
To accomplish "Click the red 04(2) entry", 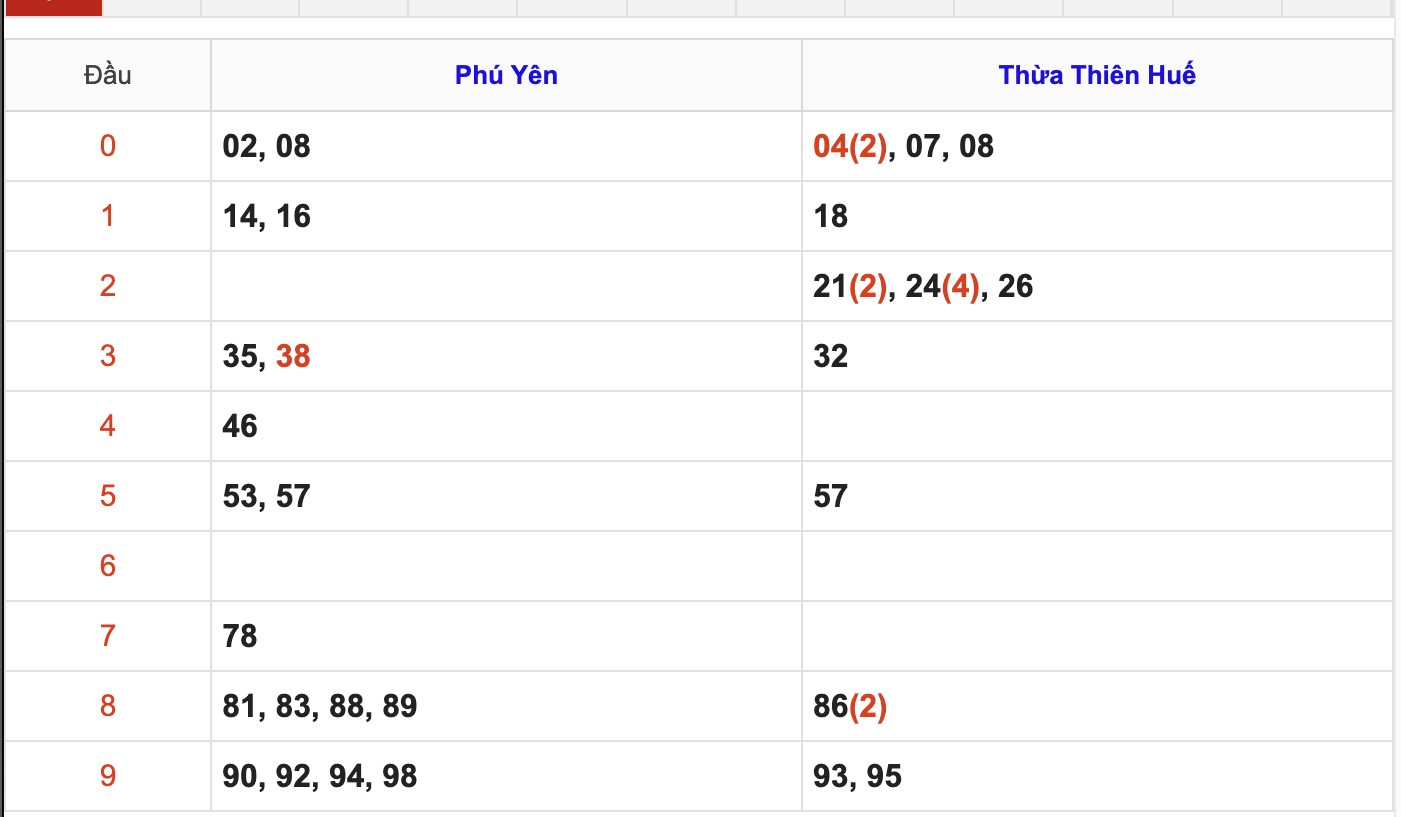I will click(x=850, y=146).
